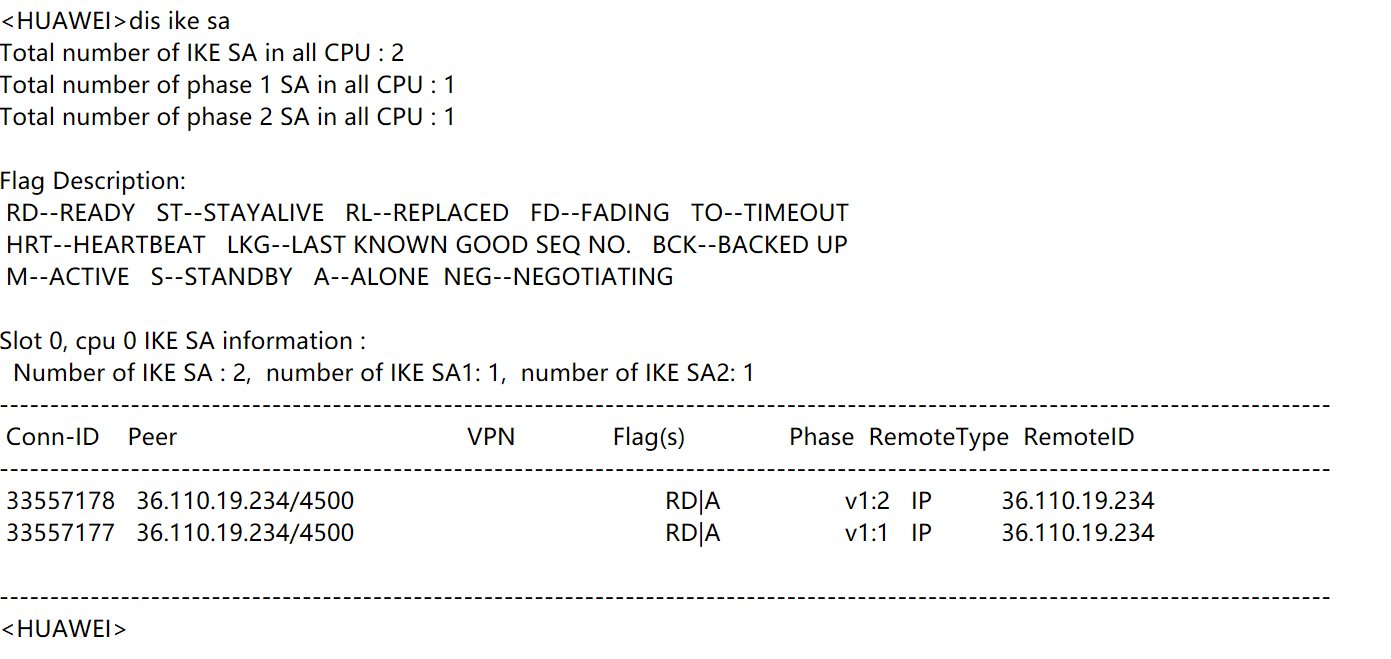Click connection ID 33557177
This screenshot has width=1391, height=659.
click(60, 533)
